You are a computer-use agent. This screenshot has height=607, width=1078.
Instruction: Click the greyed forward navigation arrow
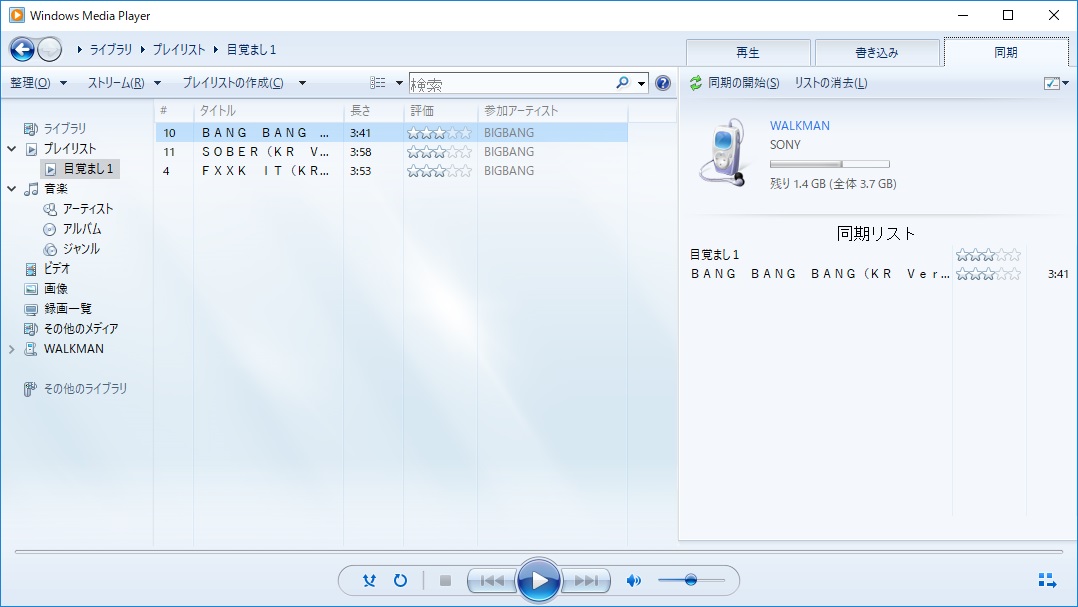point(50,49)
